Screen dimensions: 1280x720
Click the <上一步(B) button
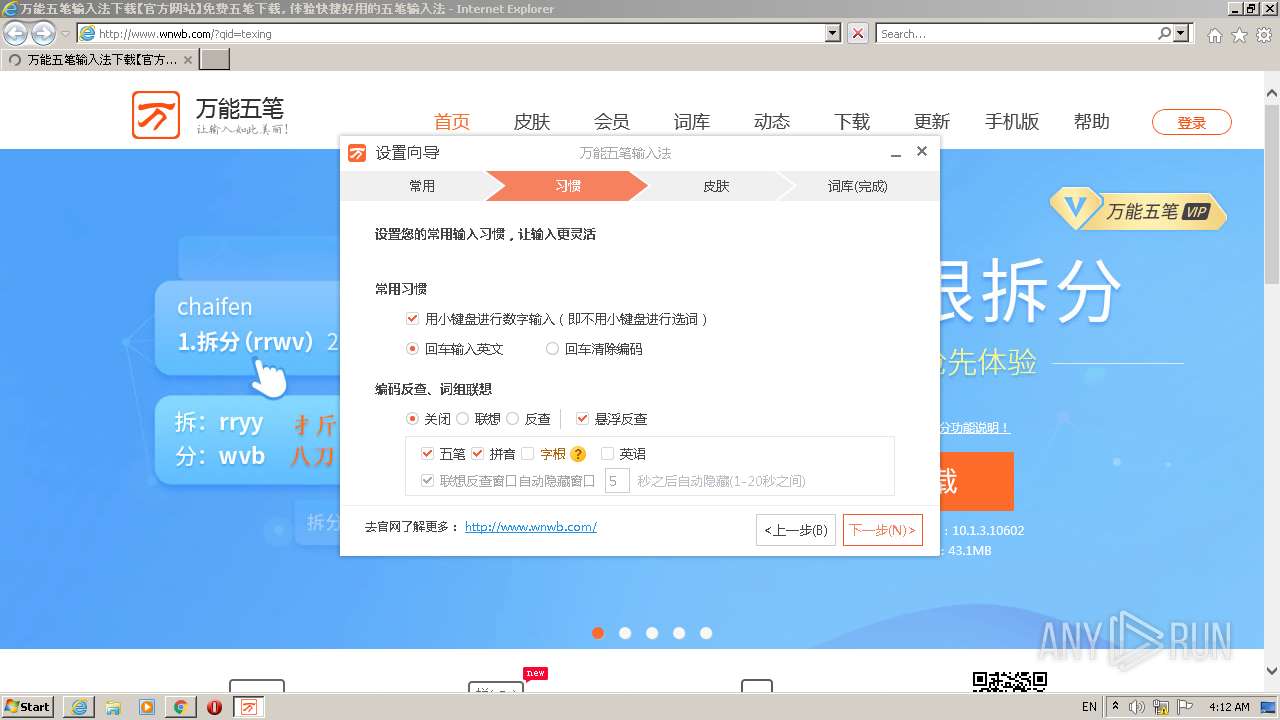point(796,530)
